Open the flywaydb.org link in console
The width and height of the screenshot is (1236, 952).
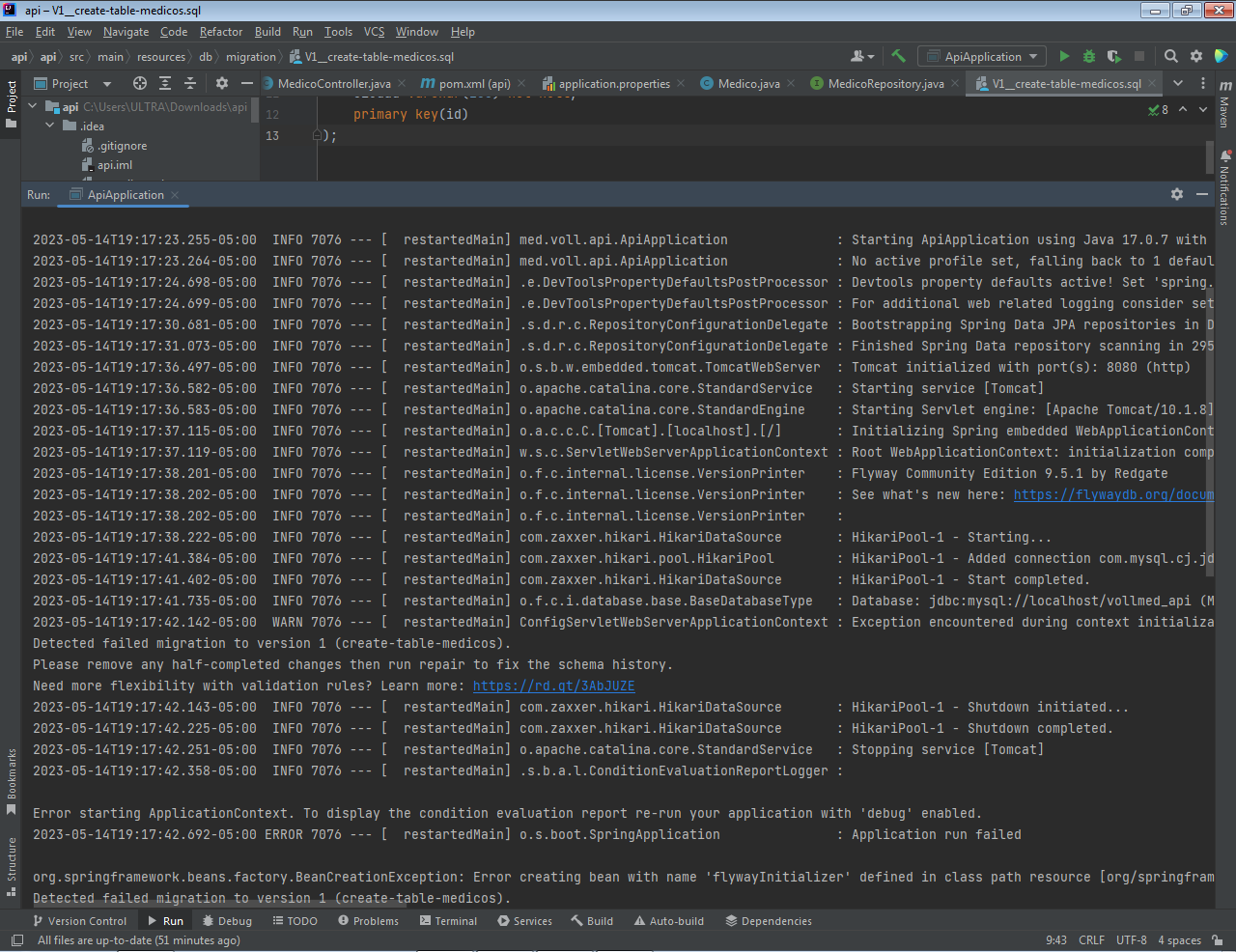1113,494
